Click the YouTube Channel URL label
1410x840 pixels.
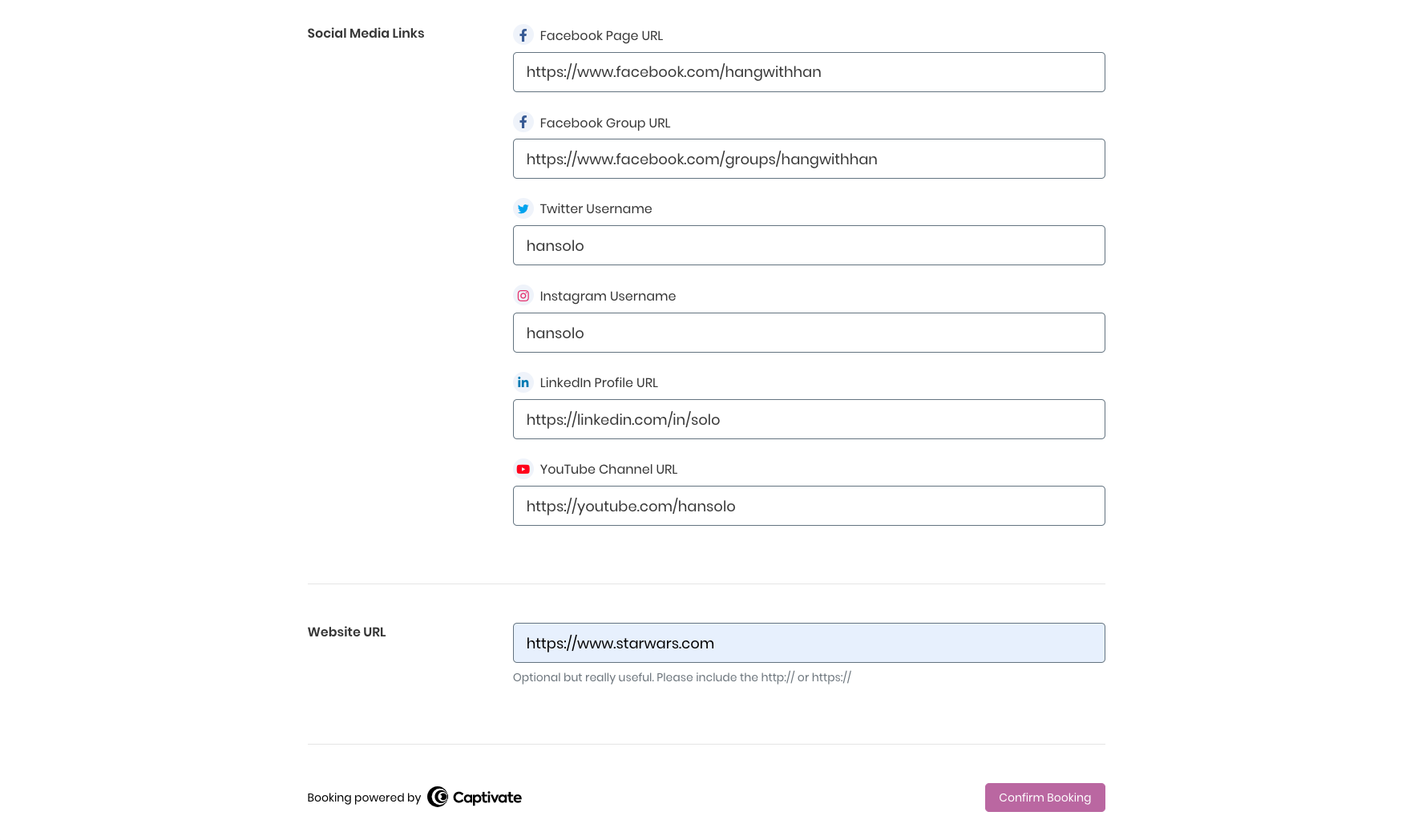(x=608, y=470)
